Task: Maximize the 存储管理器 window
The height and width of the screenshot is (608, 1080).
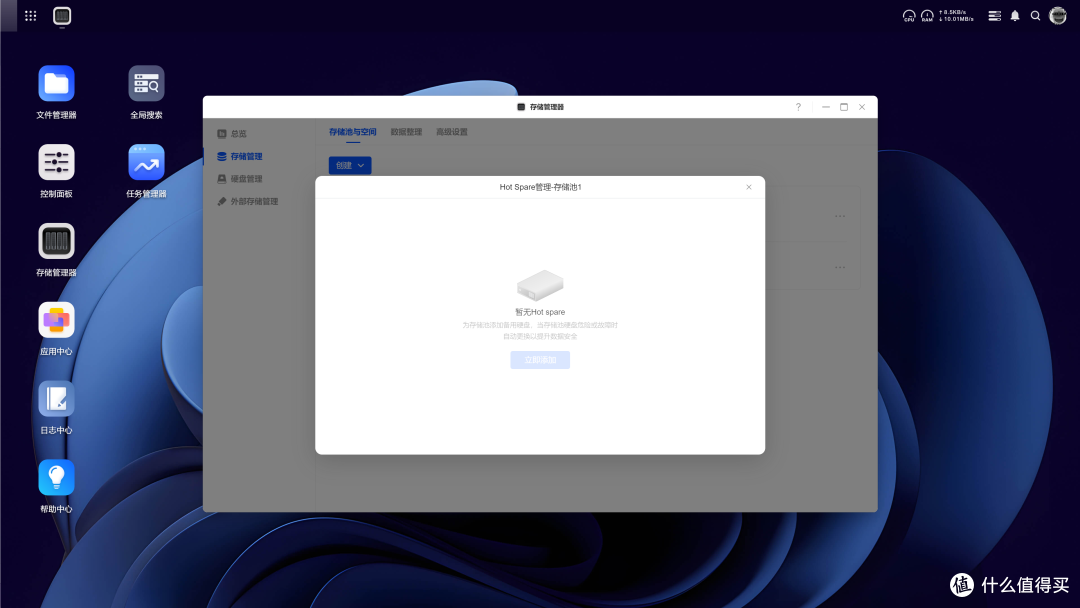Action: coord(844,107)
